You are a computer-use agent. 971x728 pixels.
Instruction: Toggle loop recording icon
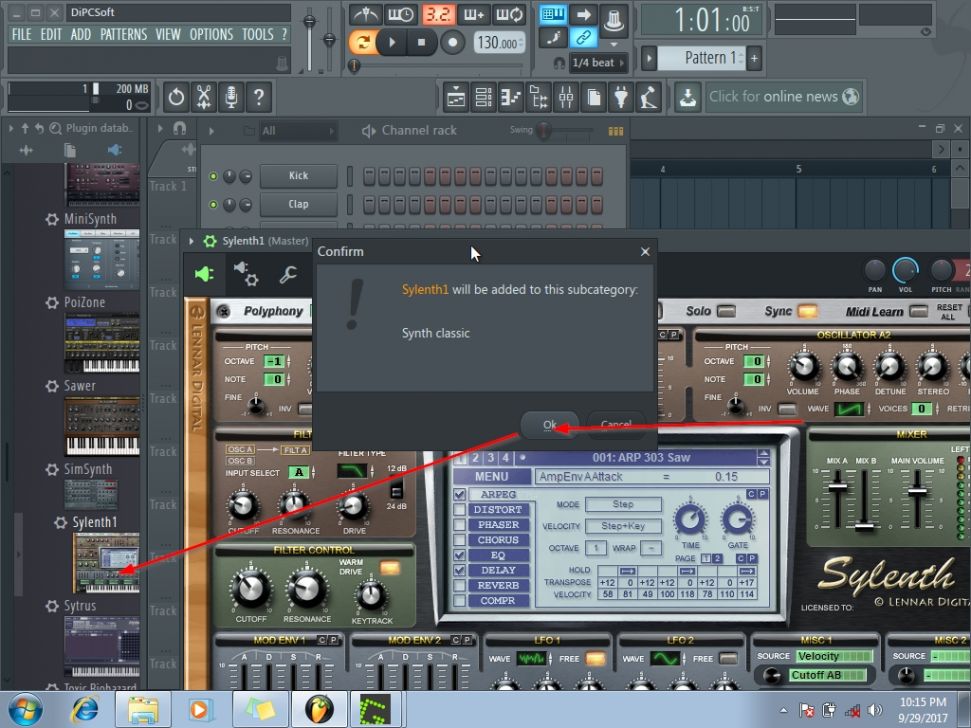(509, 14)
